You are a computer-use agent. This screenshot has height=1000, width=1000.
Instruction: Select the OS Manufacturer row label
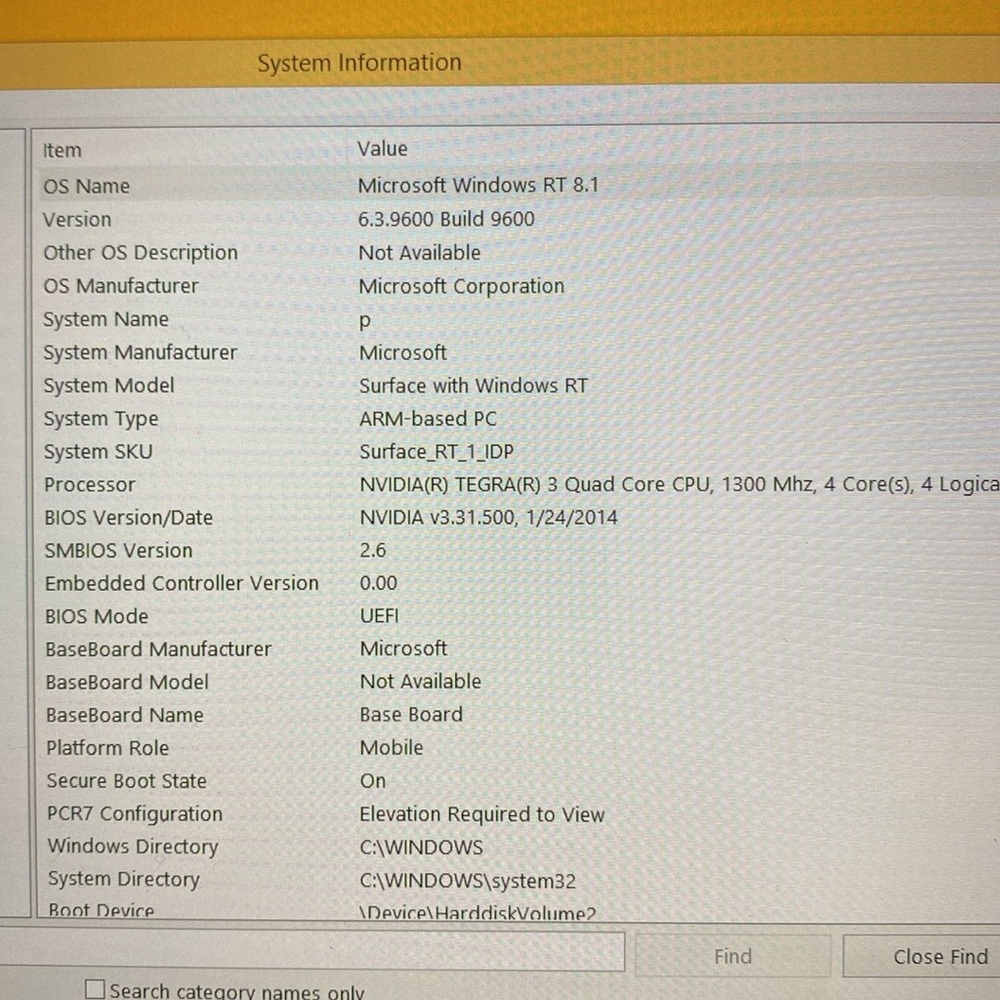tap(121, 286)
